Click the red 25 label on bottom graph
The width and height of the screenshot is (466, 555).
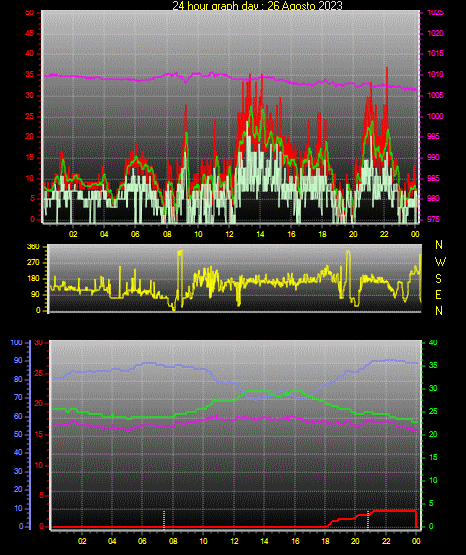pyautogui.click(x=39, y=373)
